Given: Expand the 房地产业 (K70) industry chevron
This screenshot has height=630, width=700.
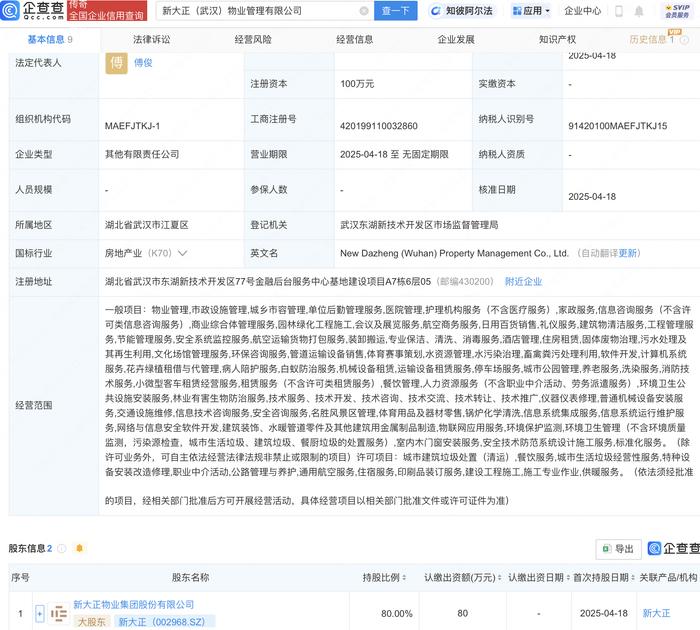Looking at the screenshot, I should pyautogui.click(x=182, y=253).
